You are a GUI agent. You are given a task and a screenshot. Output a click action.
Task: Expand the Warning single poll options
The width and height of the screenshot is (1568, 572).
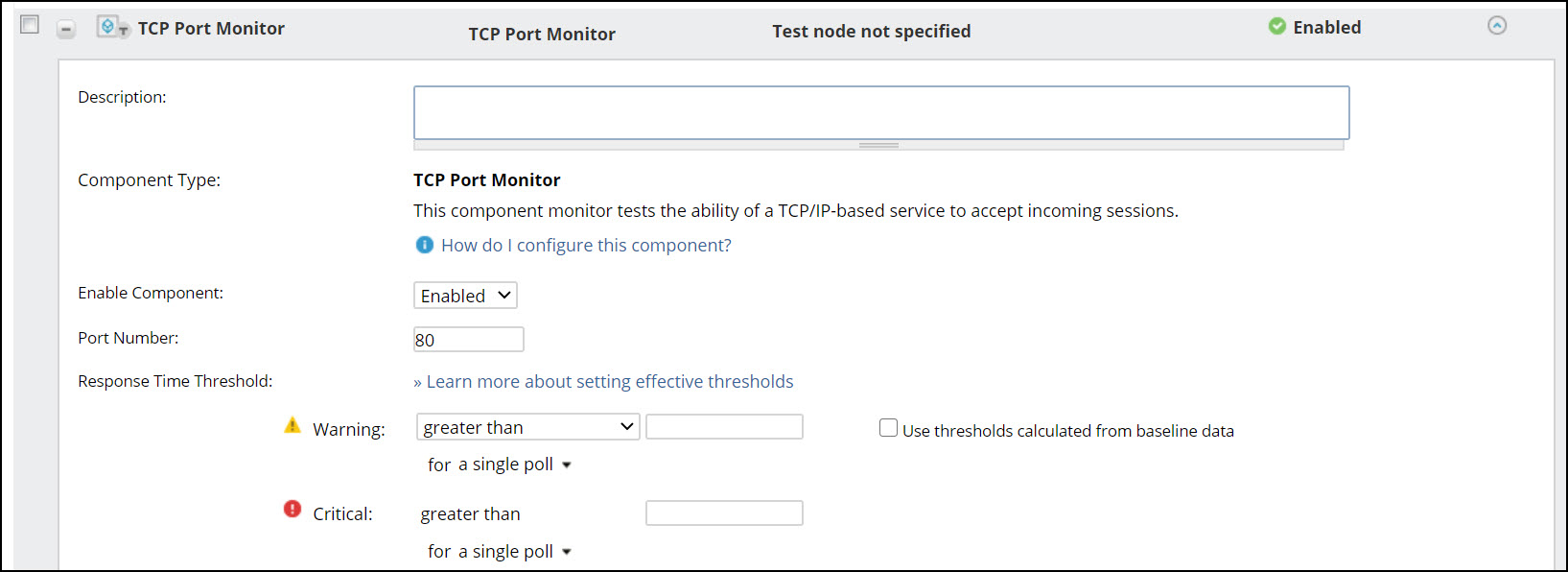[x=500, y=465]
